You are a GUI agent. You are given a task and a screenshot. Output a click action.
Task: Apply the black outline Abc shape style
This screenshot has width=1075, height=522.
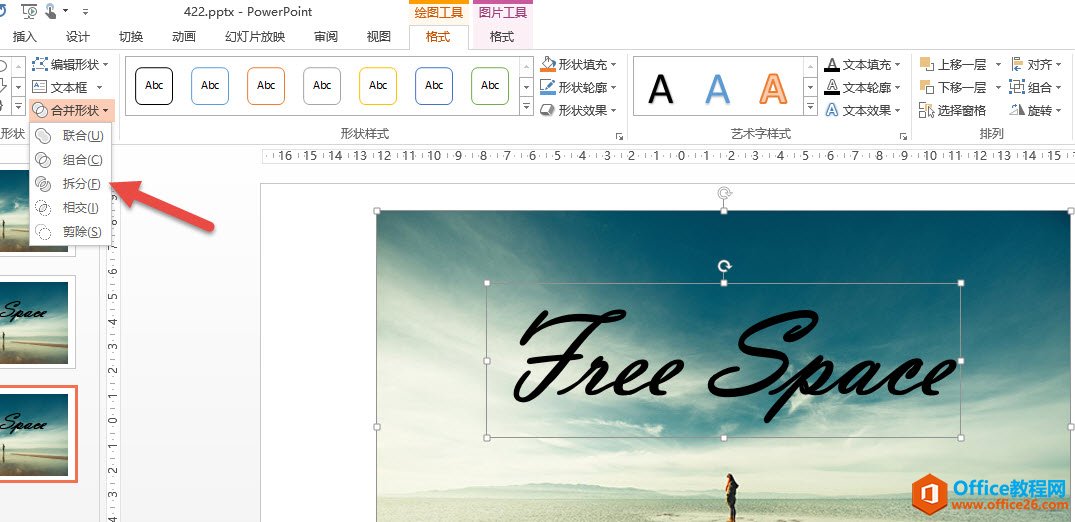coord(154,86)
